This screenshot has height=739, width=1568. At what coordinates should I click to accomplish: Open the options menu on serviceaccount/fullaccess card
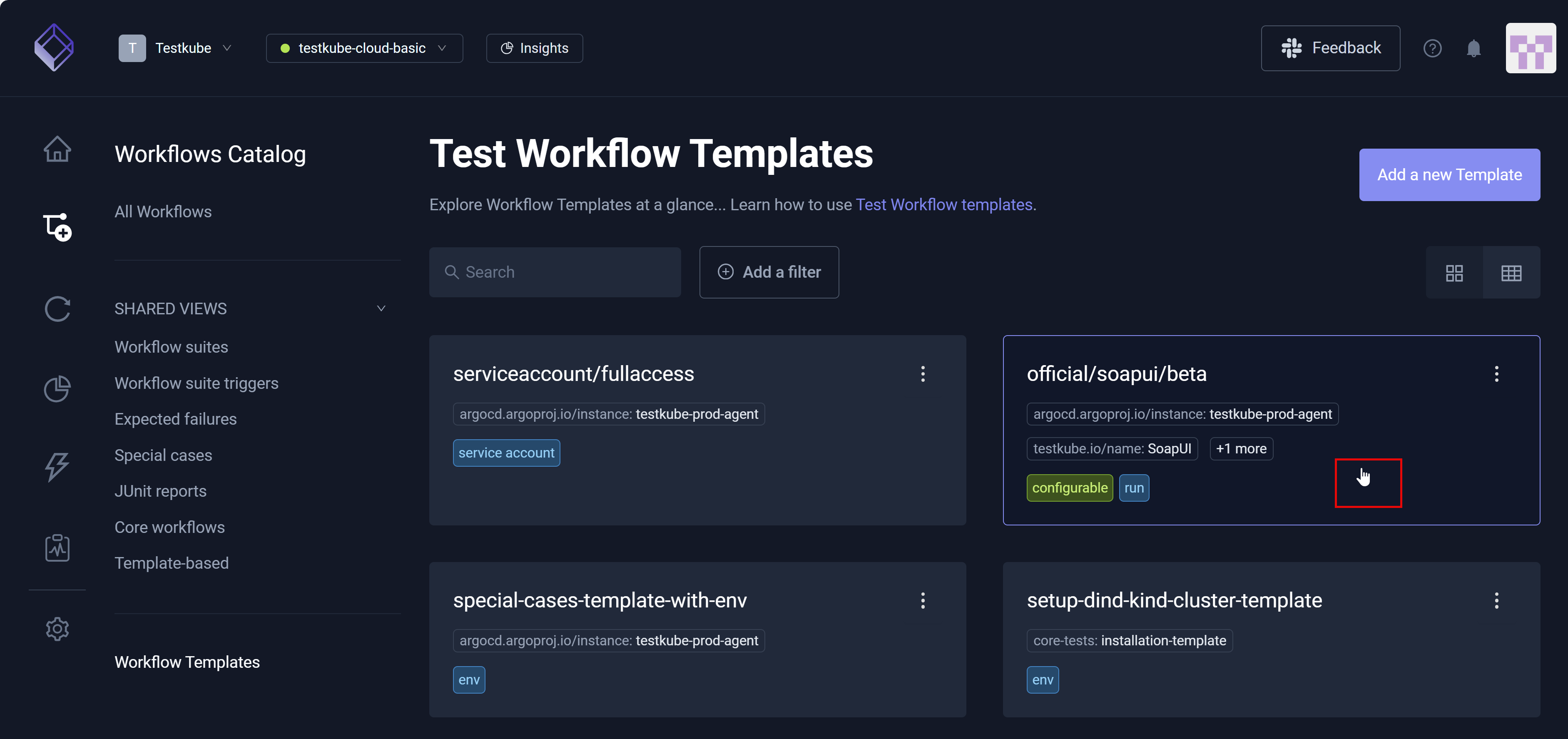pos(923,374)
